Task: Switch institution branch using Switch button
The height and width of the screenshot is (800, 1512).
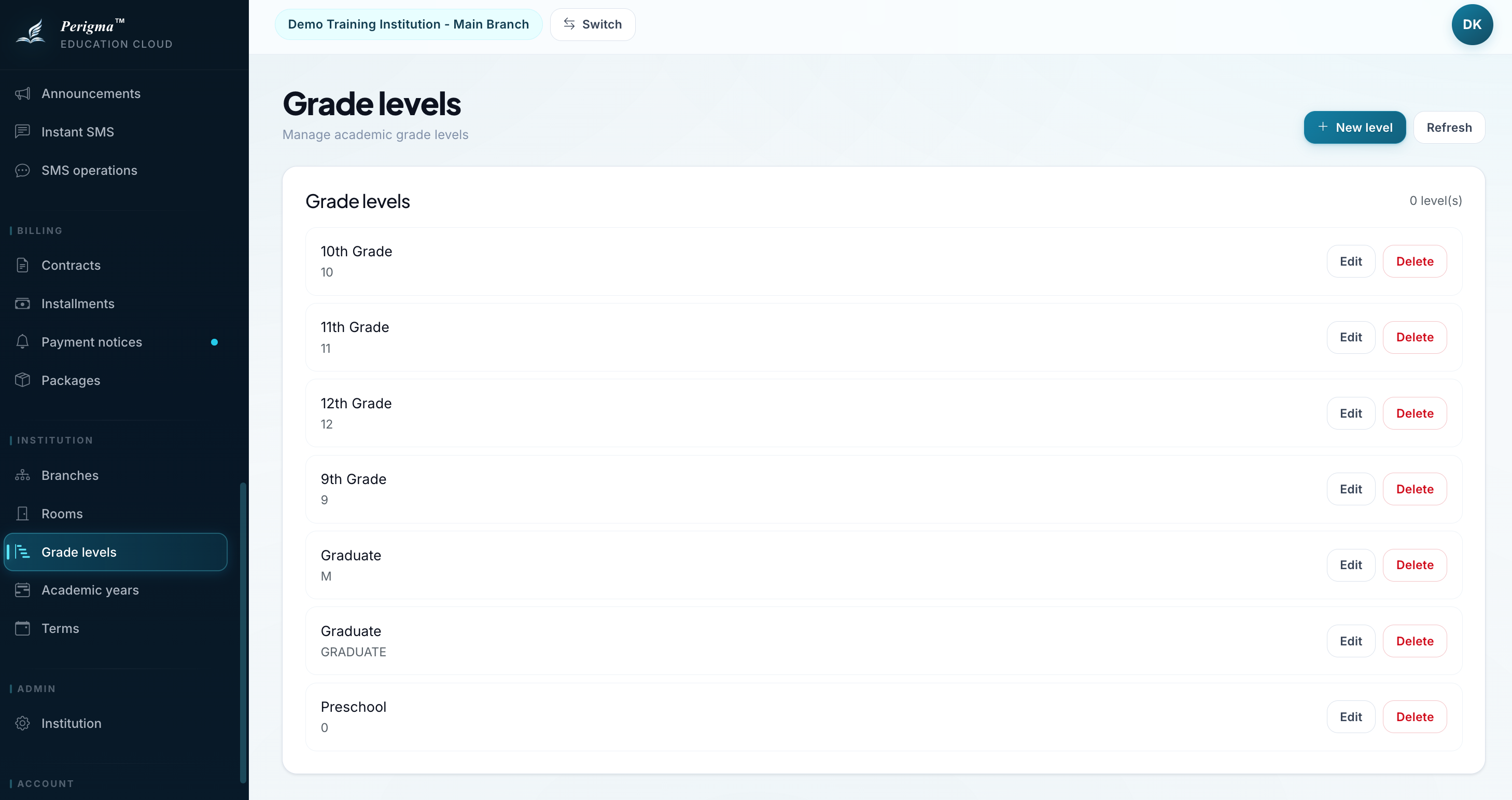Action: click(592, 24)
